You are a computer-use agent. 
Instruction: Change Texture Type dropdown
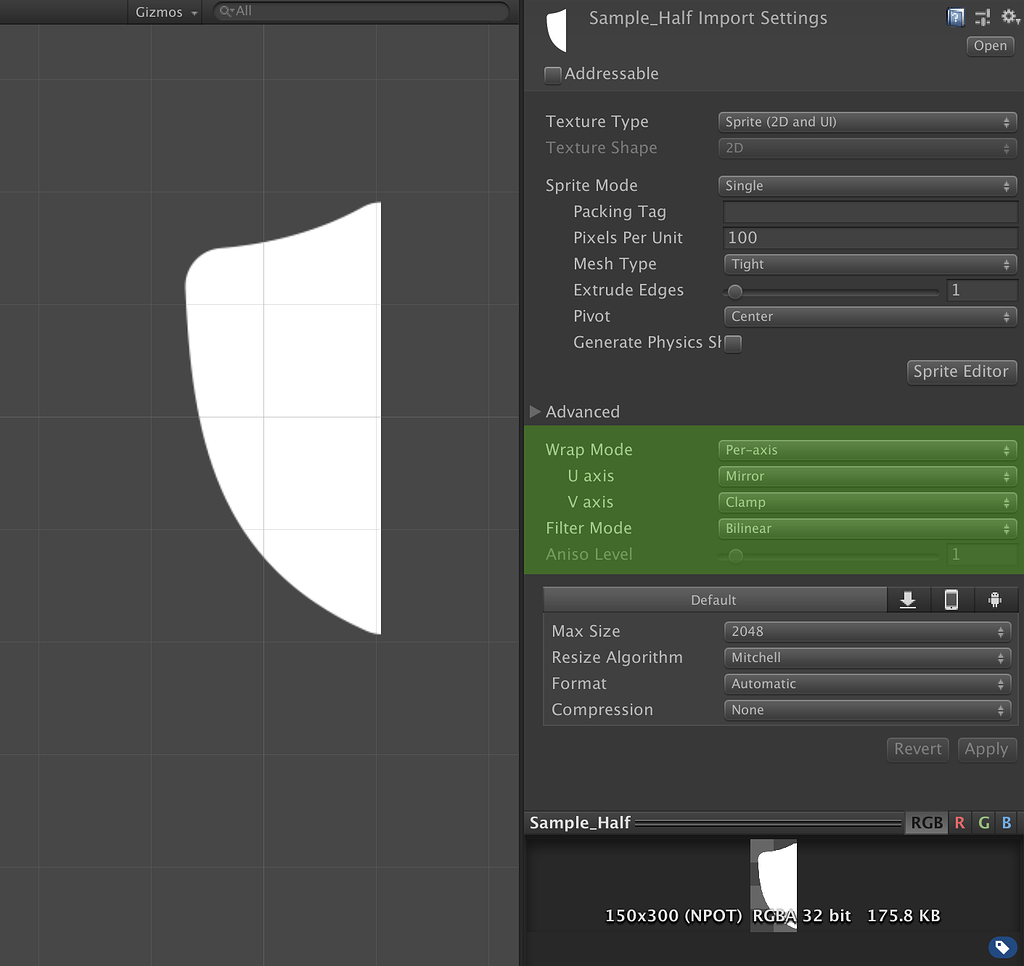(x=866, y=121)
